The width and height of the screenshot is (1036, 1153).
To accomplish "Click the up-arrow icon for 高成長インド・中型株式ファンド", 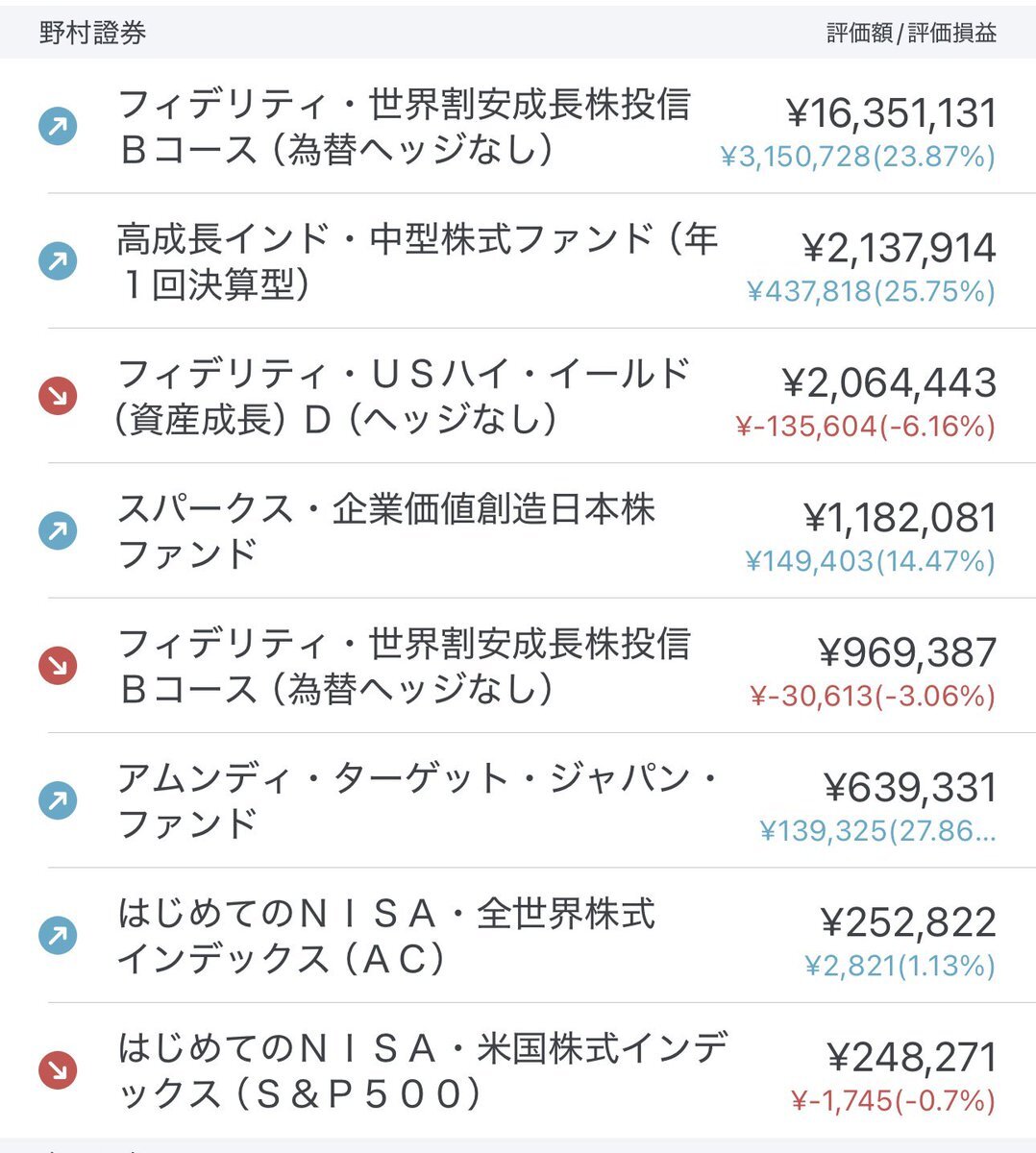I will click(58, 260).
